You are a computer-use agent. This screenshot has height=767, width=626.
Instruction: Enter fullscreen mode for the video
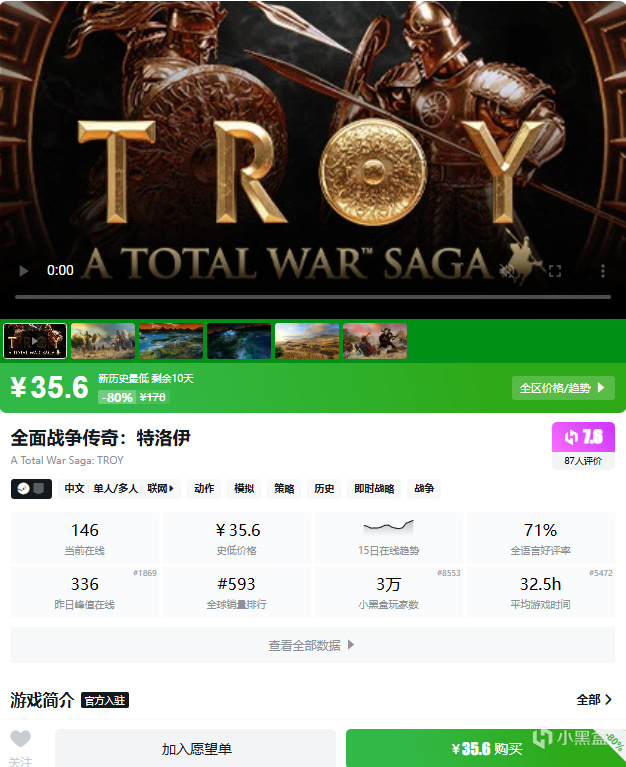(555, 271)
